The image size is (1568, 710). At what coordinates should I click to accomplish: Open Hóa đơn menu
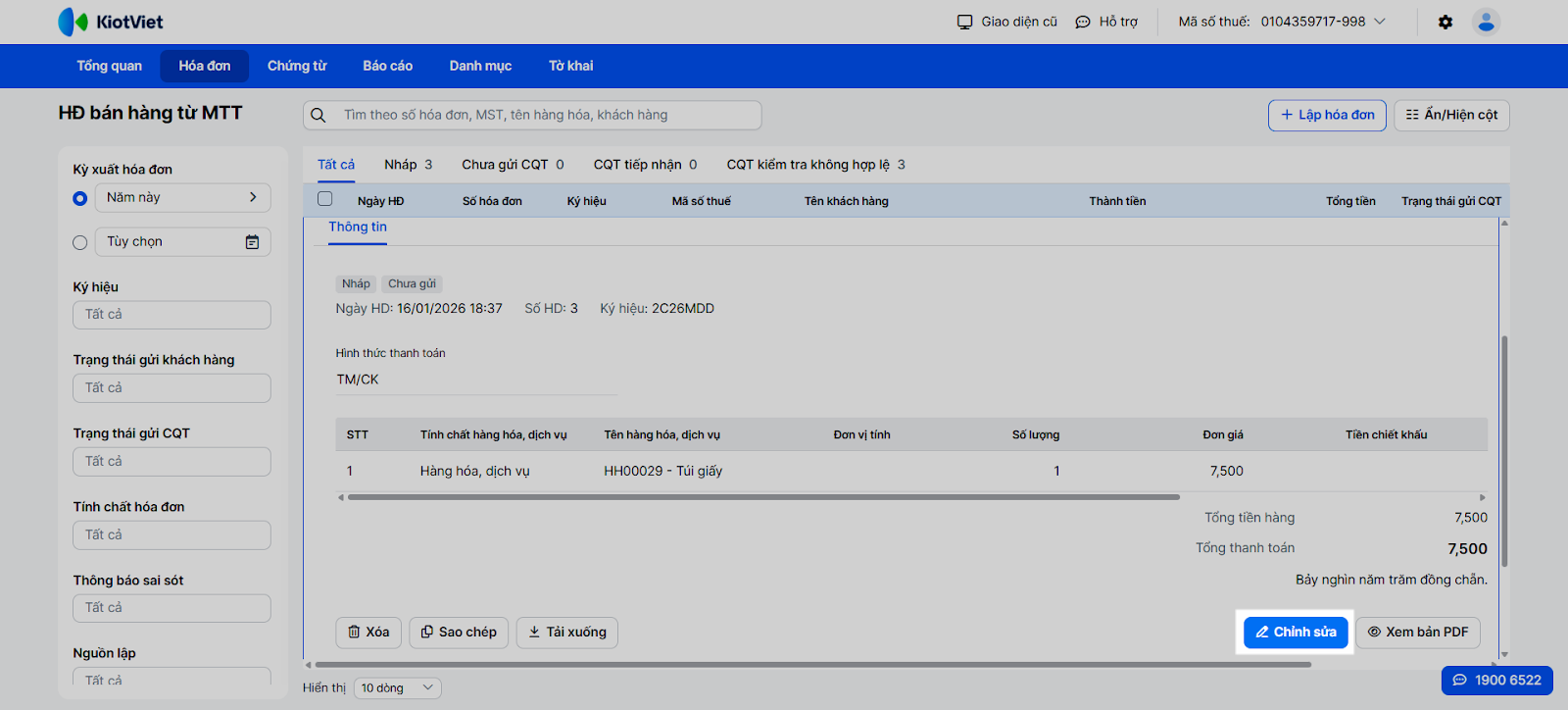205,66
